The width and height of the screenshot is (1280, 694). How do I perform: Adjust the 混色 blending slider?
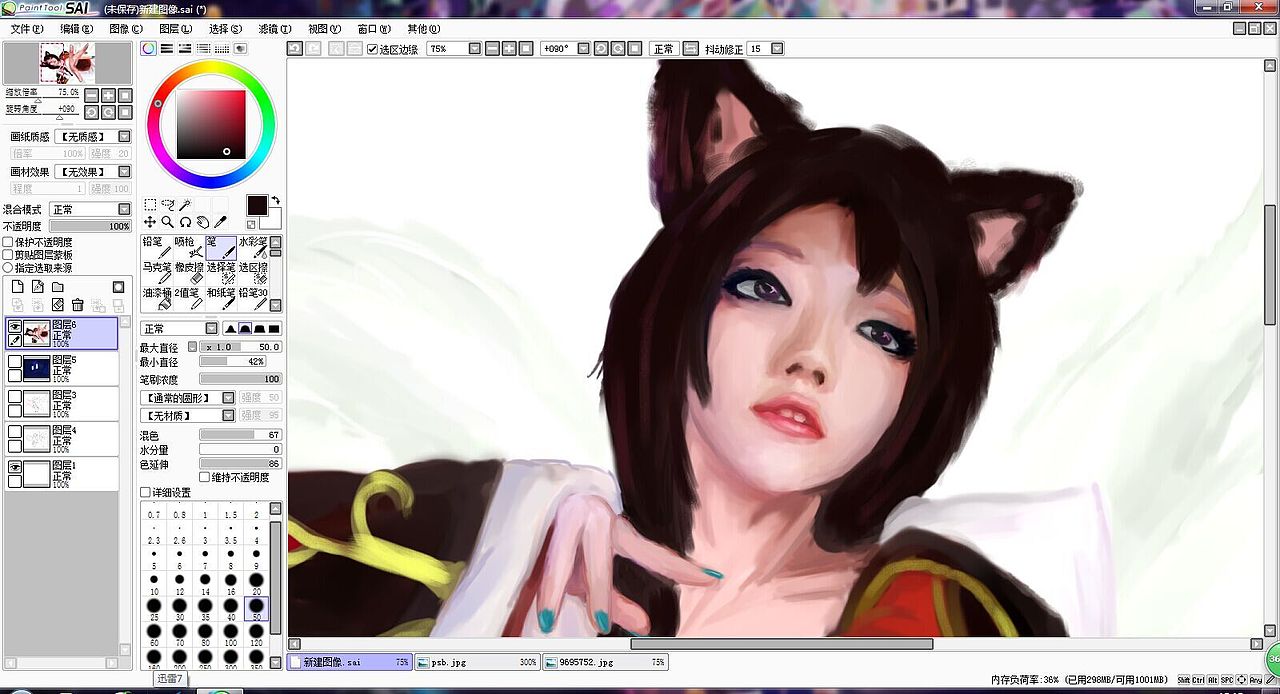(240, 434)
